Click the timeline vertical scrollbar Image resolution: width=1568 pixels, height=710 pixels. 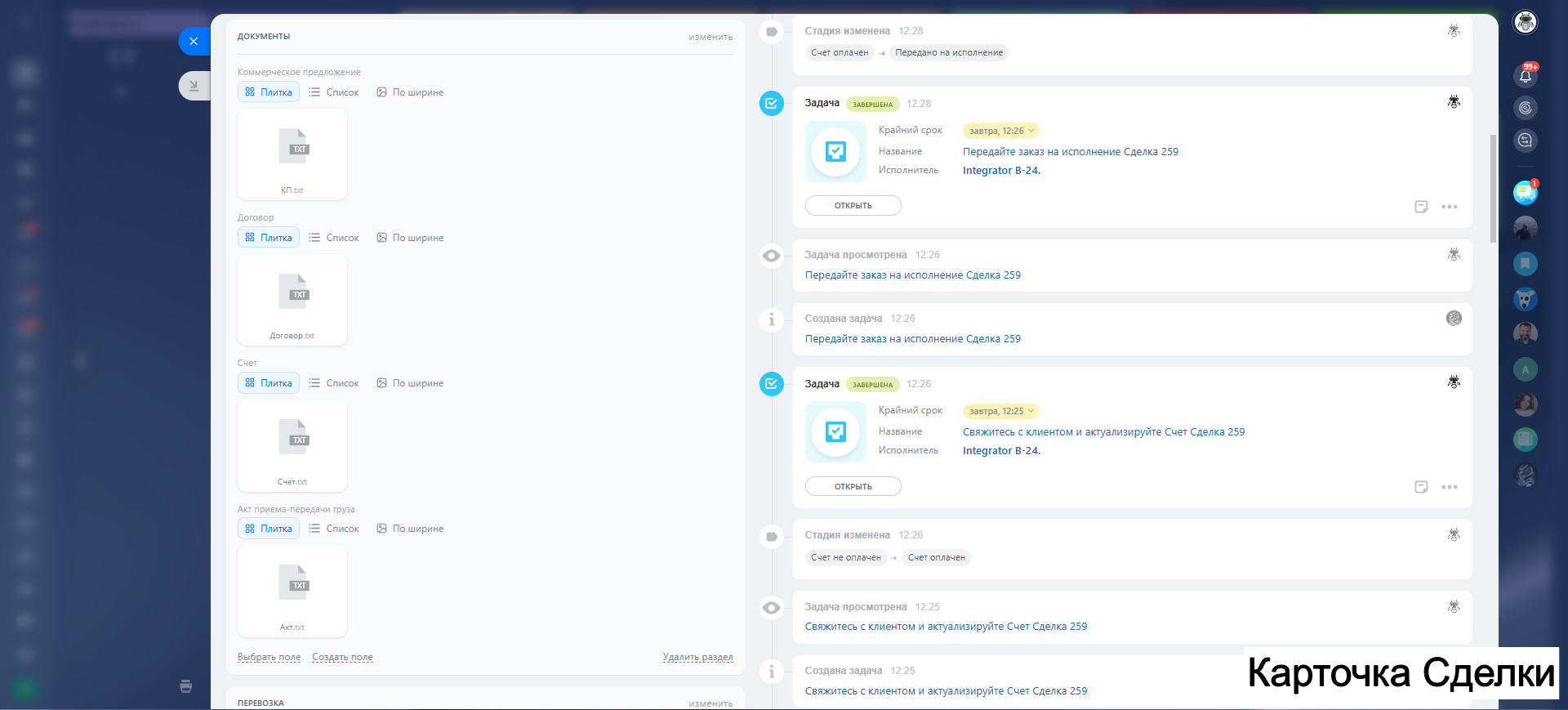tap(1493, 188)
